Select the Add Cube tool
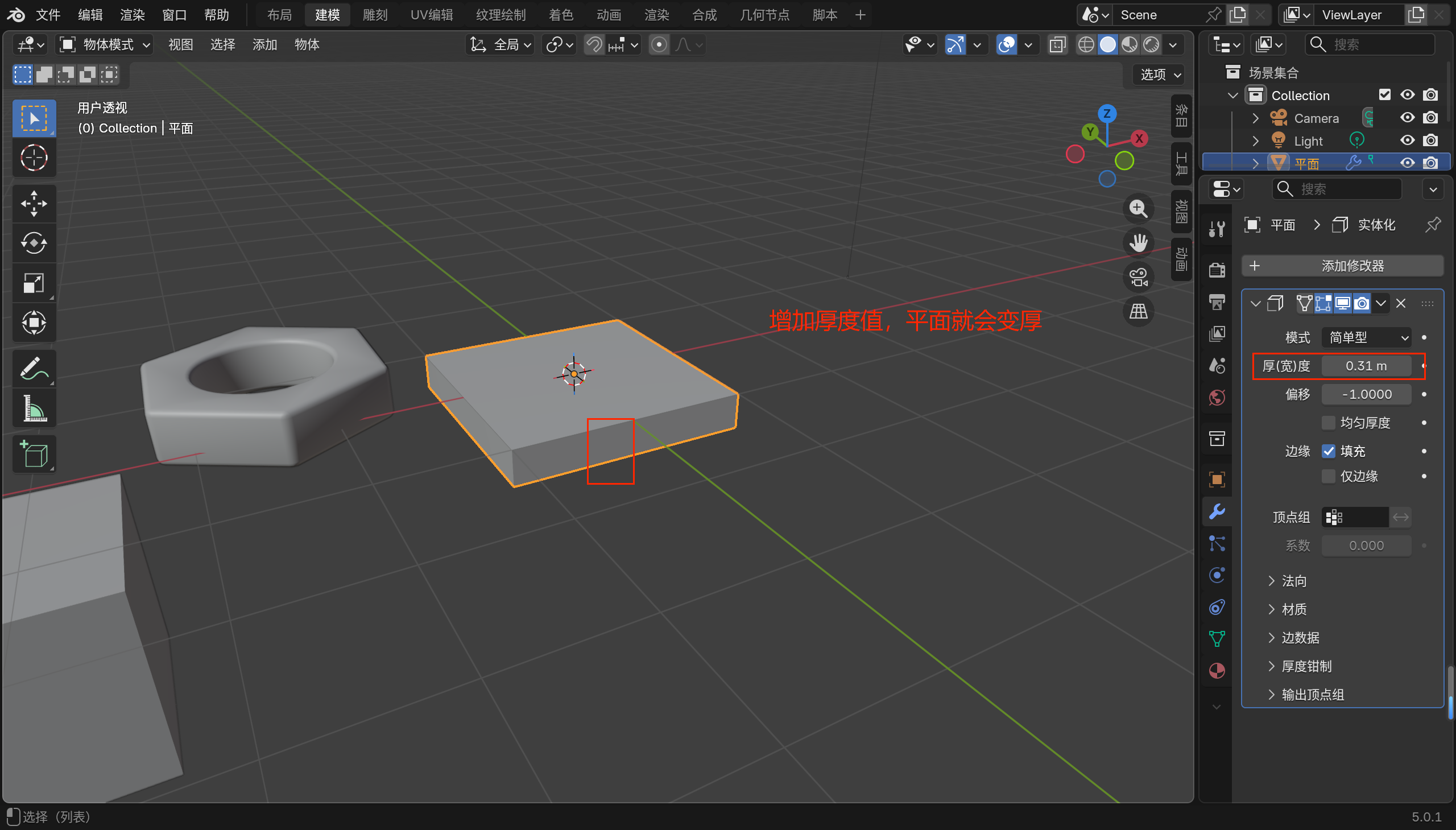The width and height of the screenshot is (1456, 830). [34, 455]
